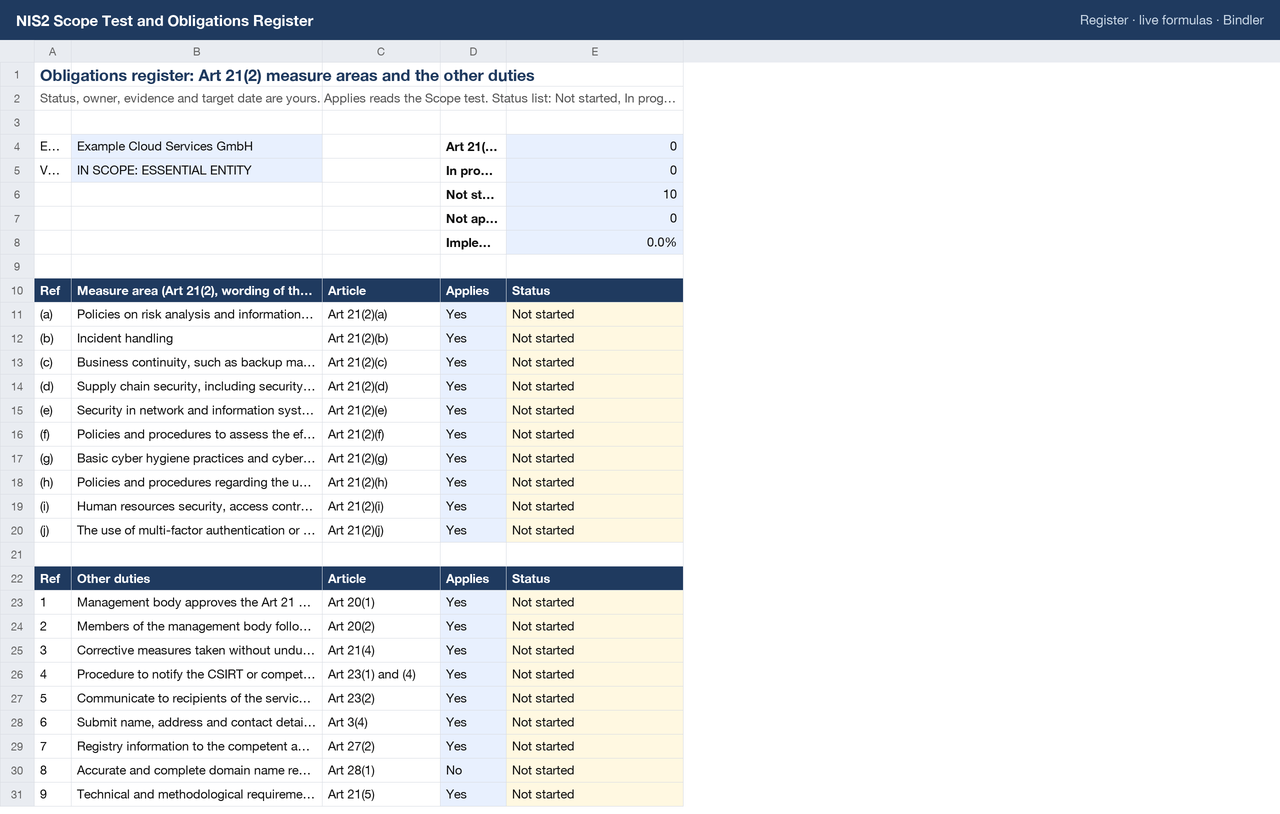Click cell 'IN SCOPE: ESSENTIAL ENTITY'
This screenshot has height=814, width=1280.
(x=196, y=171)
